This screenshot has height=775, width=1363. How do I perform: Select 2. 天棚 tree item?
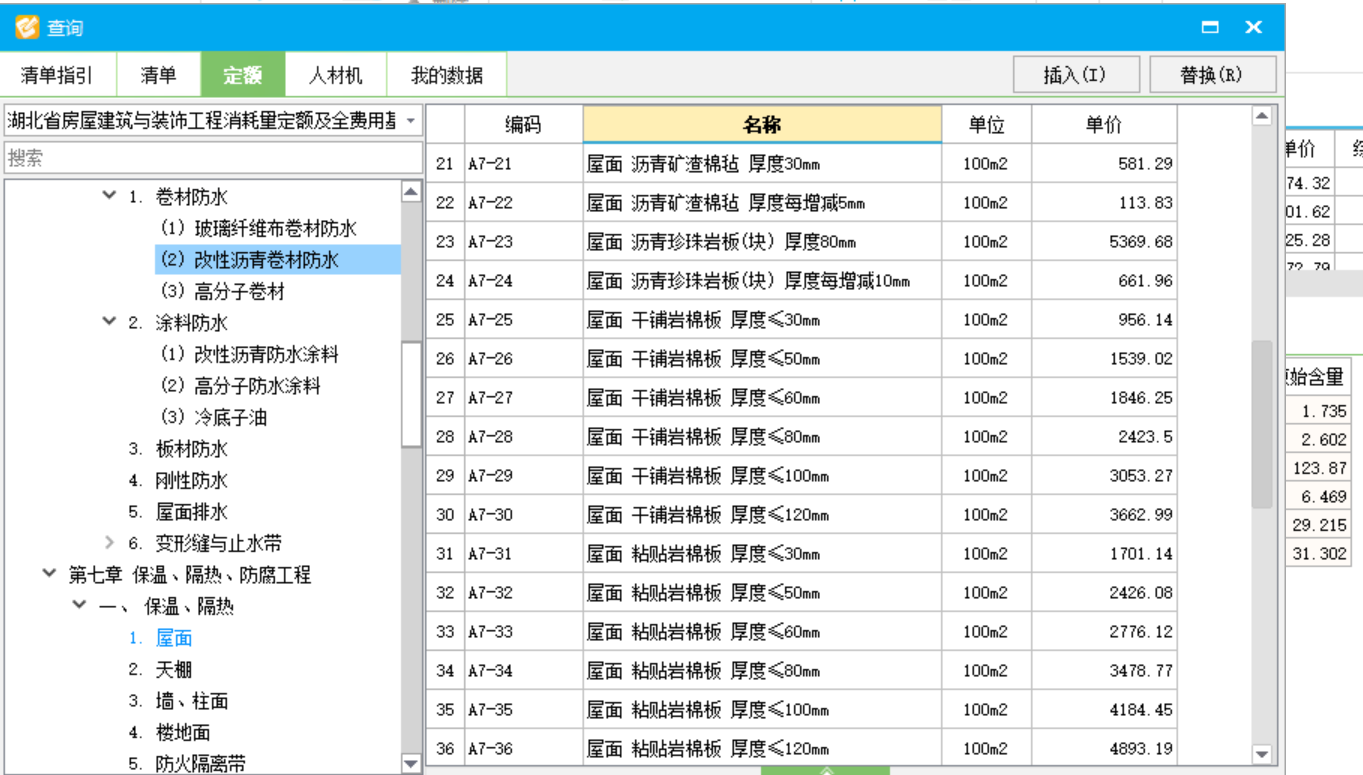160,669
